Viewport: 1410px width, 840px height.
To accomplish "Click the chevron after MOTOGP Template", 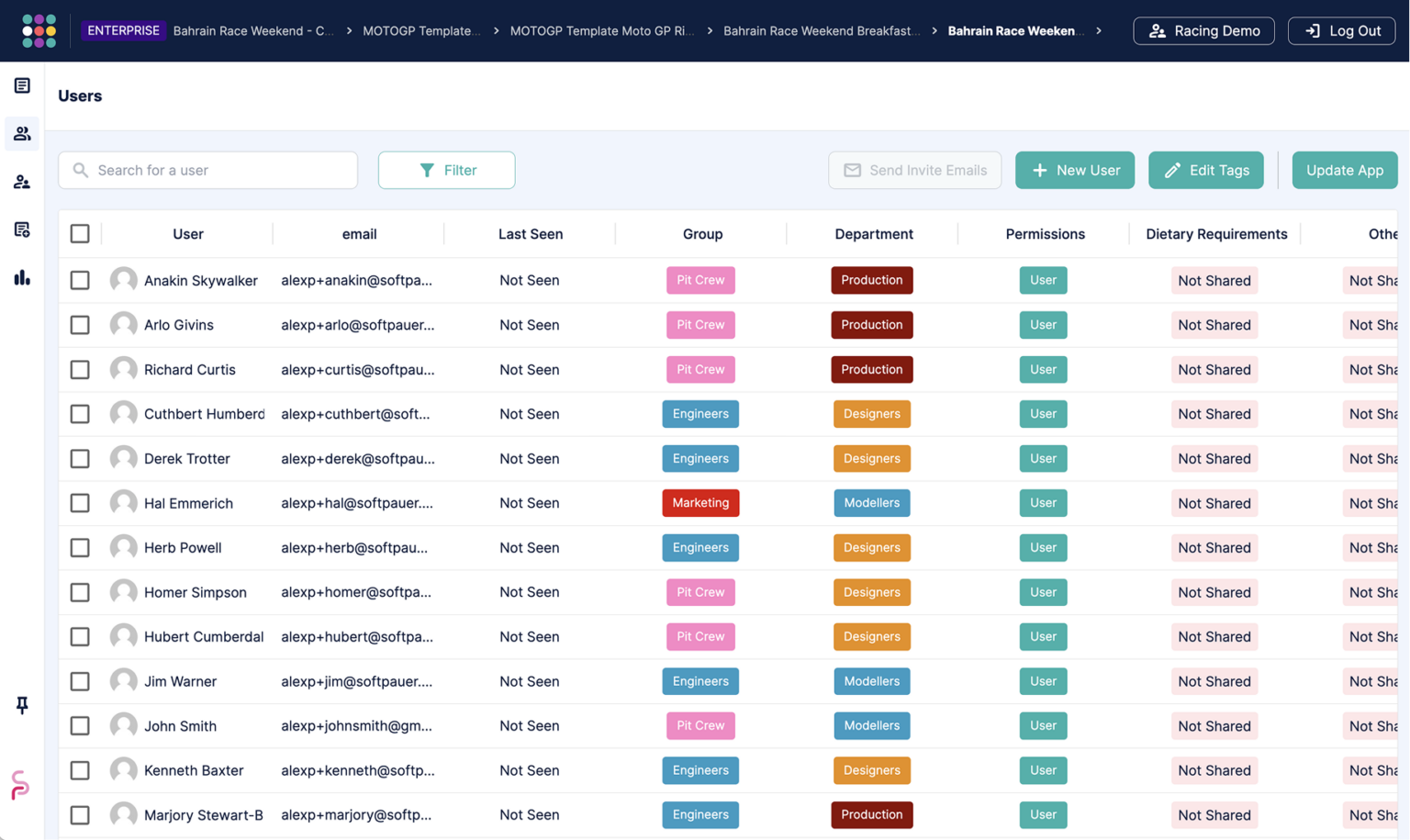I will [496, 30].
